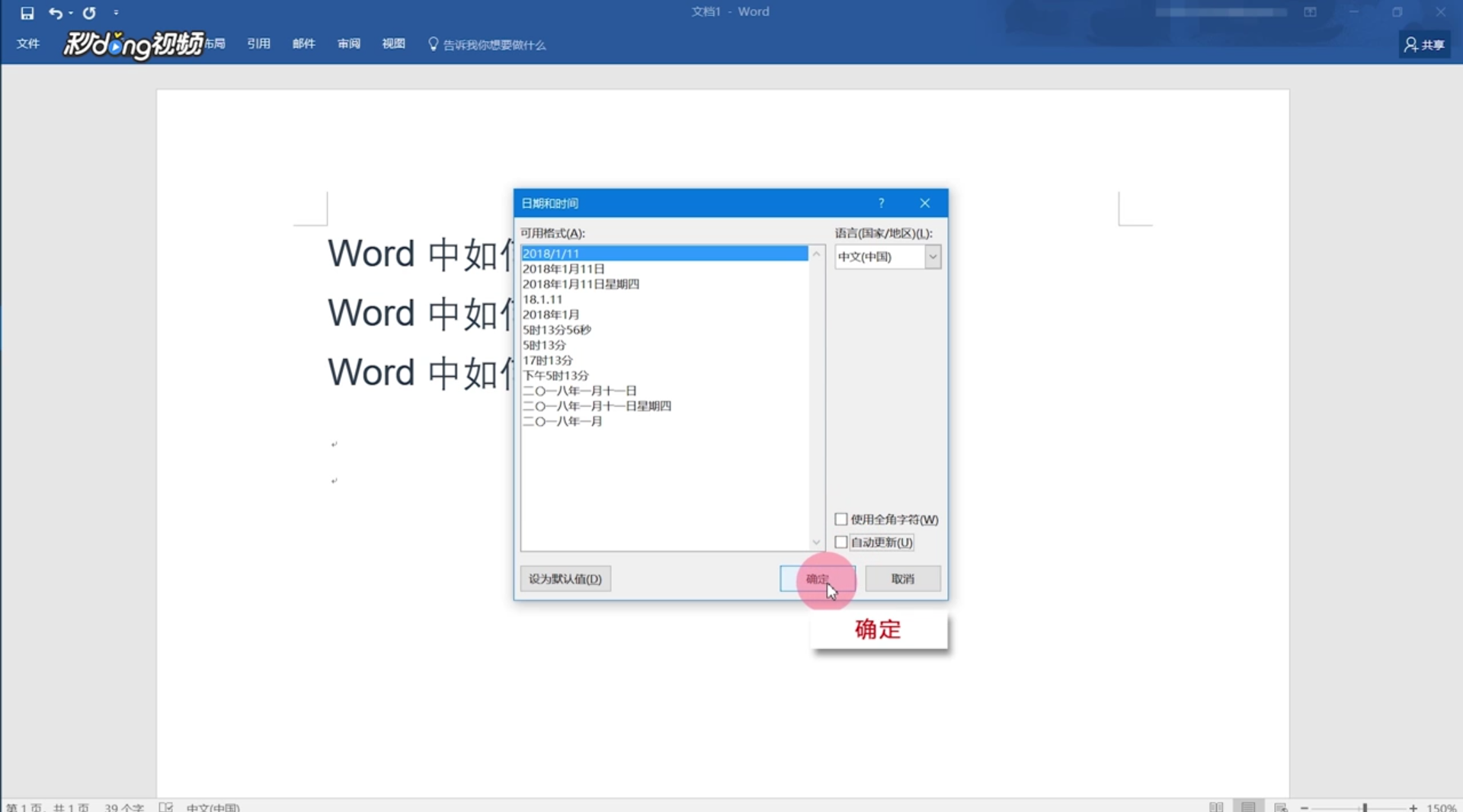Switch to Print Layout view icon
Image resolution: width=1463 pixels, height=812 pixels.
tap(1248, 806)
